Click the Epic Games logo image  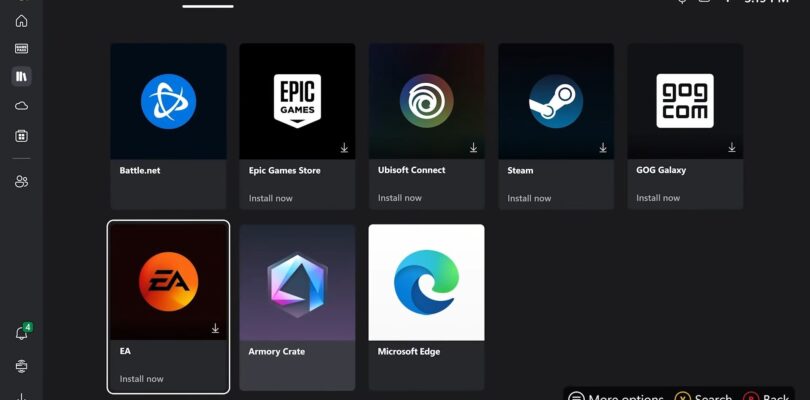pyautogui.click(x=297, y=101)
